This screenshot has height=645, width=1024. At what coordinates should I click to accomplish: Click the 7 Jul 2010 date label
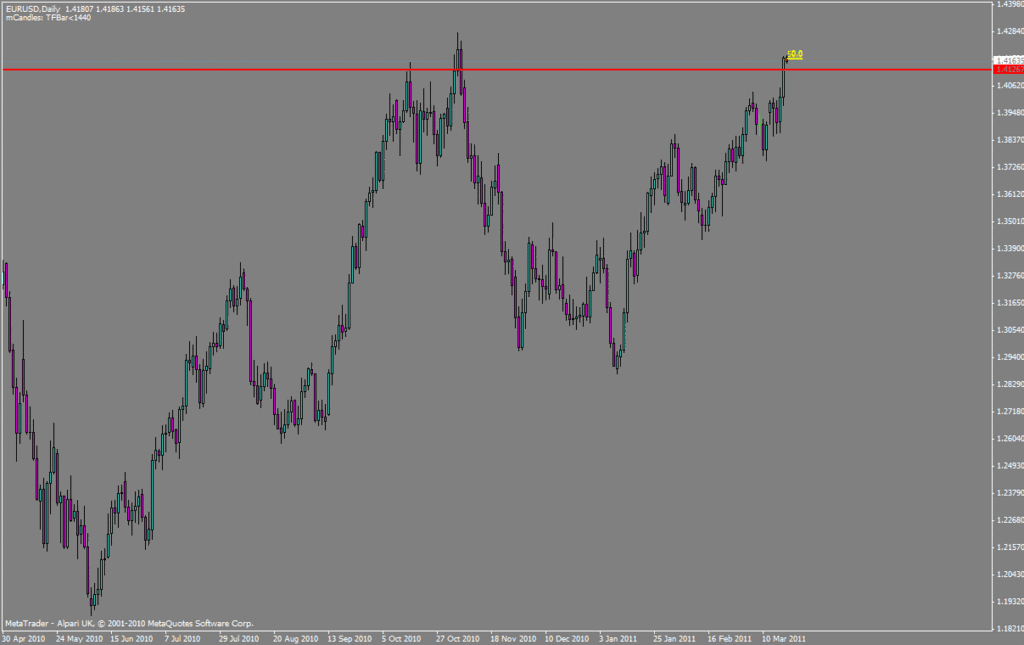182,638
